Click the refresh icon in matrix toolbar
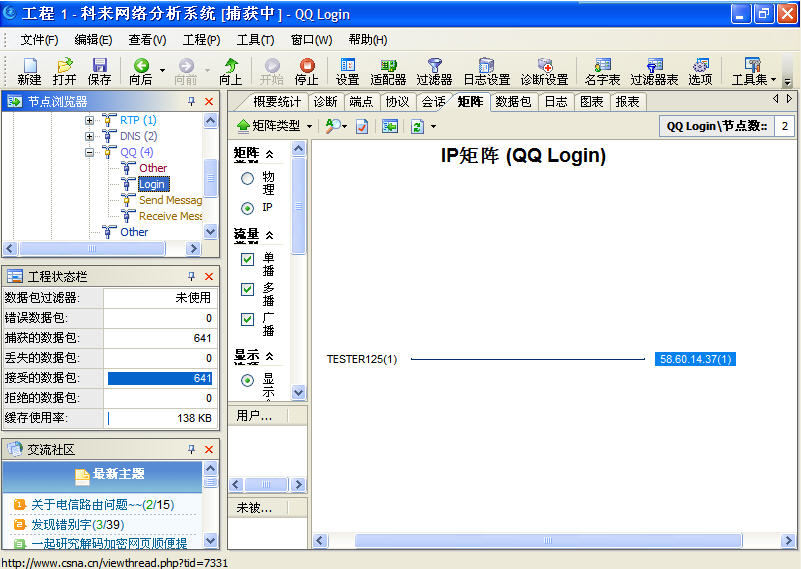The width and height of the screenshot is (801, 569). pos(417,126)
